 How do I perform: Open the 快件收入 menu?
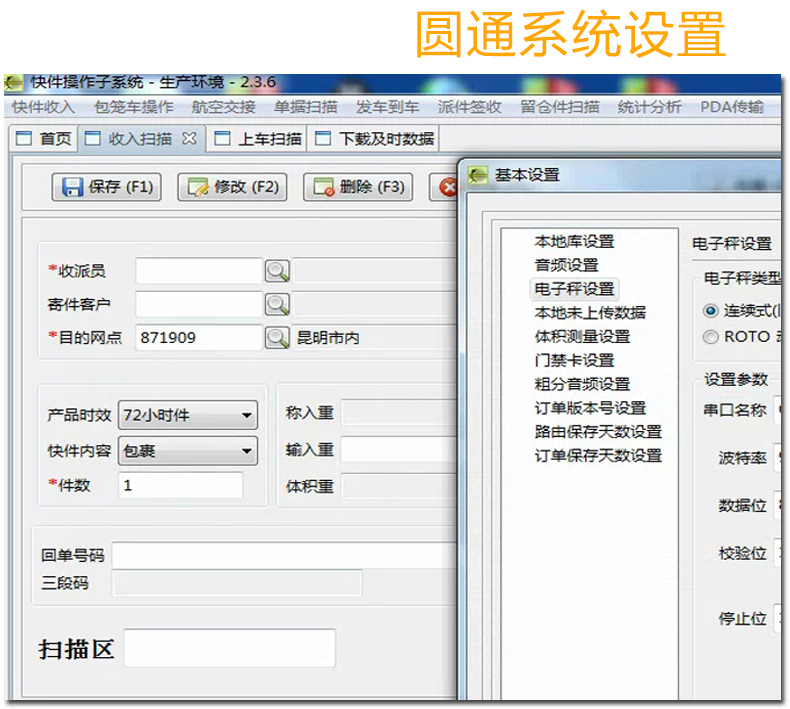43,107
